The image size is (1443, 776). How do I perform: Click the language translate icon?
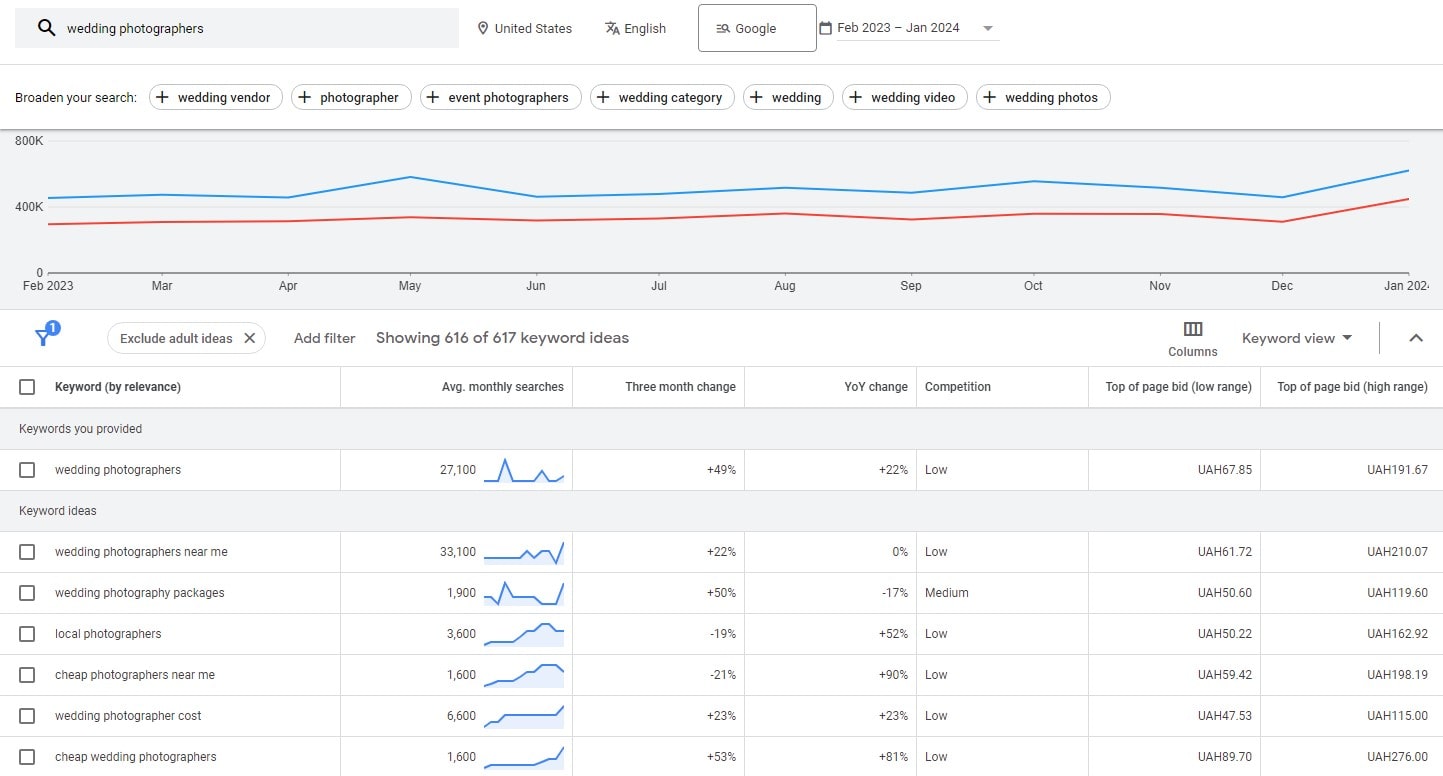click(x=612, y=28)
